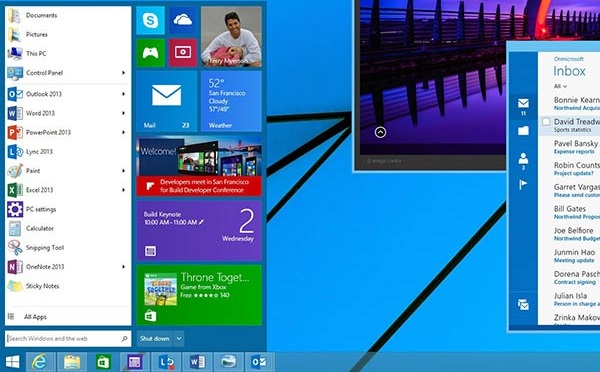600x372 pixels.
Task: Open Pavel Bansky Expense reports email
Action: pos(569,147)
